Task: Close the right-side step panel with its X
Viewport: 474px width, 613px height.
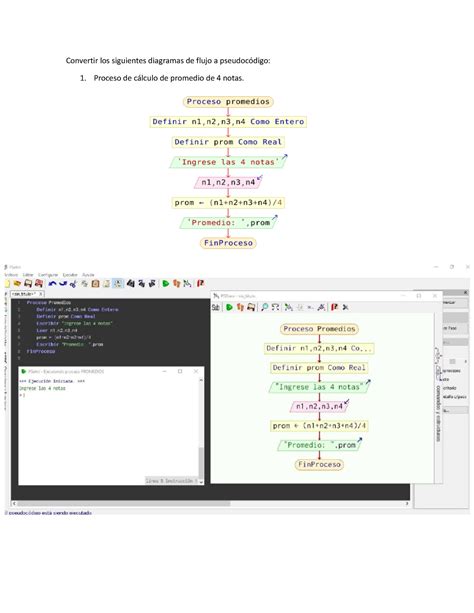Action: click(465, 292)
